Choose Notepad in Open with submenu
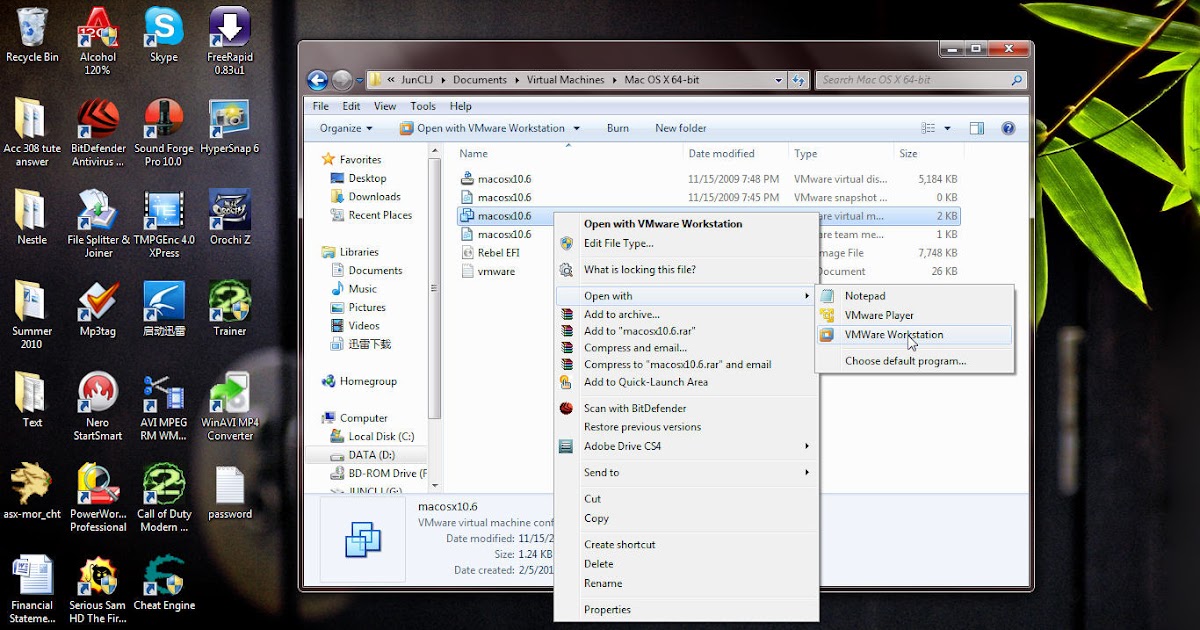 pos(914,296)
